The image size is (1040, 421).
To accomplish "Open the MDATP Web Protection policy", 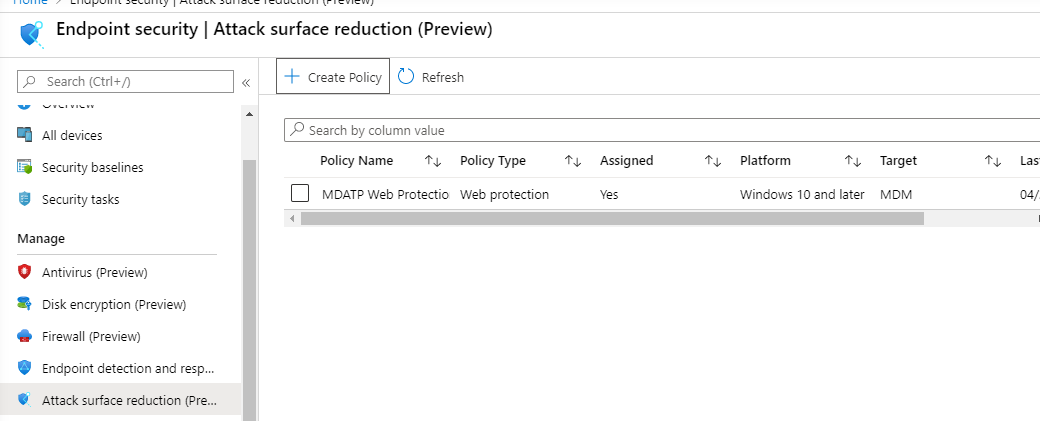I will (x=385, y=194).
